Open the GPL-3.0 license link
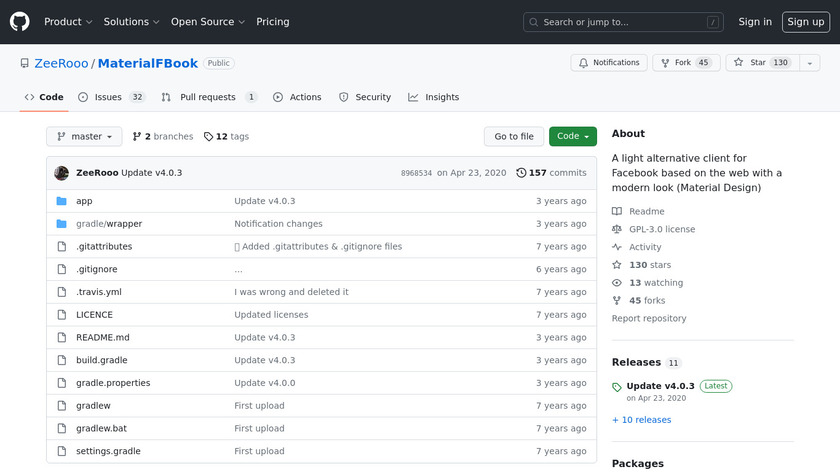 (x=662, y=229)
